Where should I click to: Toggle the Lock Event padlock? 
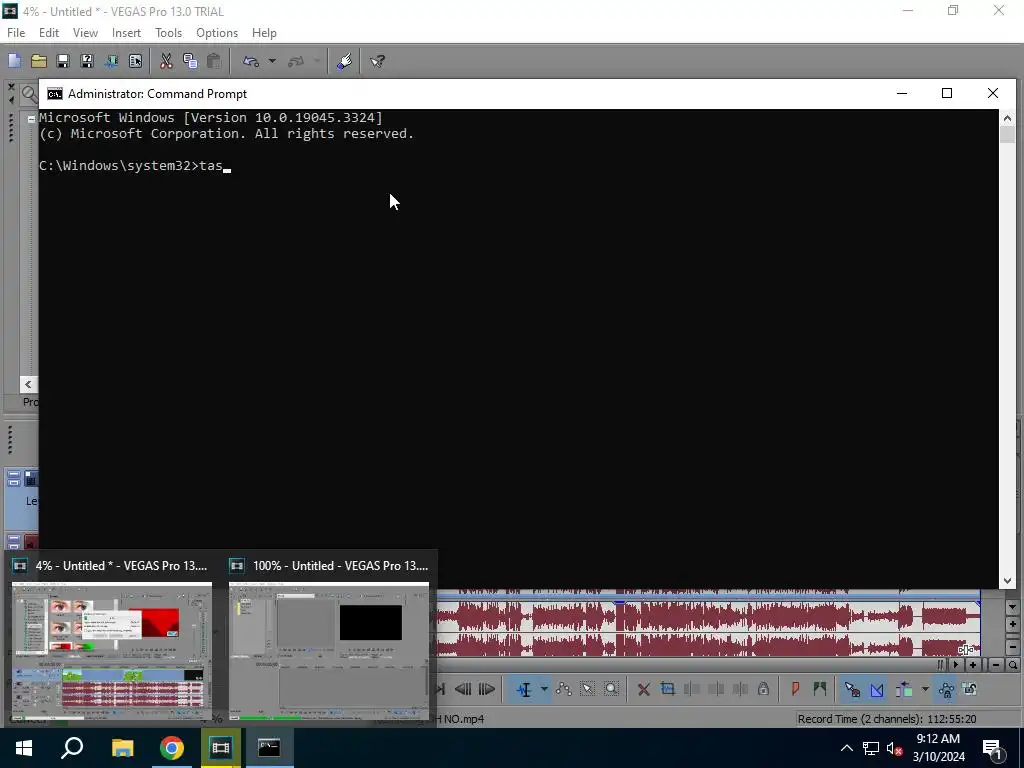(763, 689)
